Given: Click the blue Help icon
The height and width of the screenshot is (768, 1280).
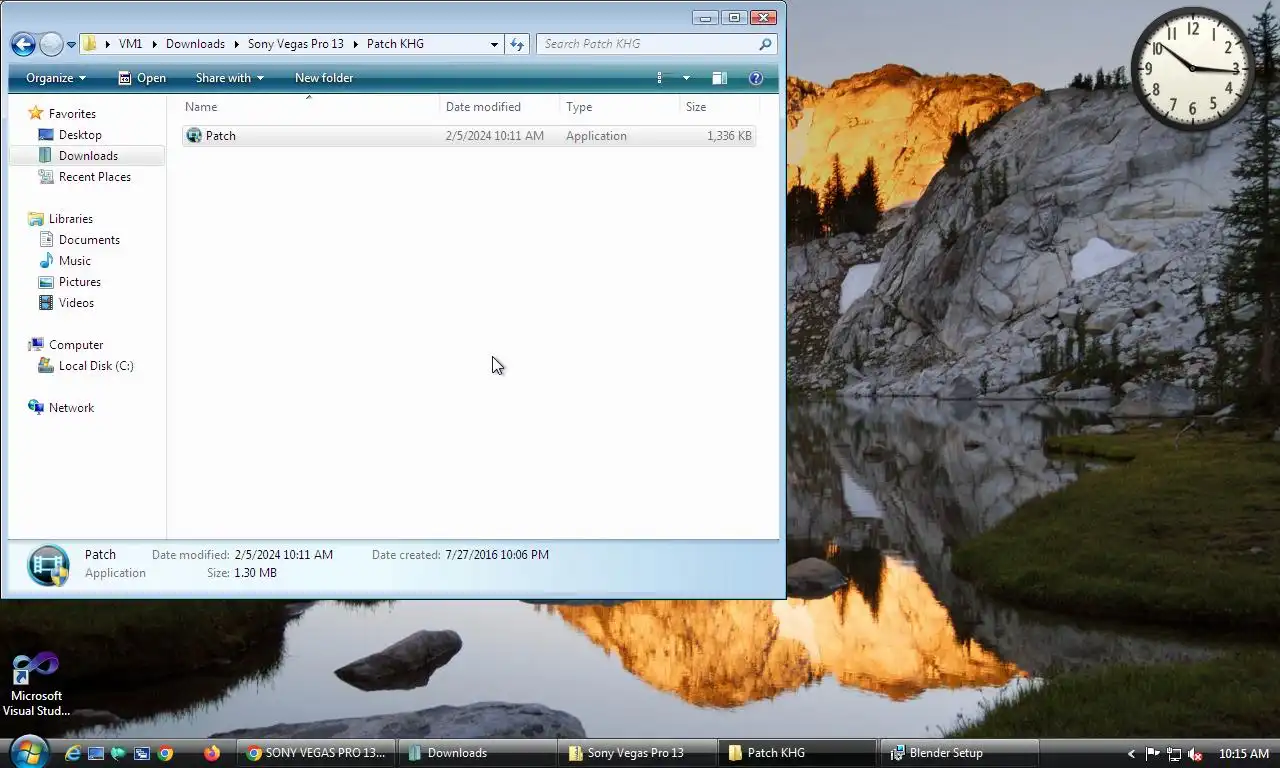Looking at the screenshot, I should 756,78.
